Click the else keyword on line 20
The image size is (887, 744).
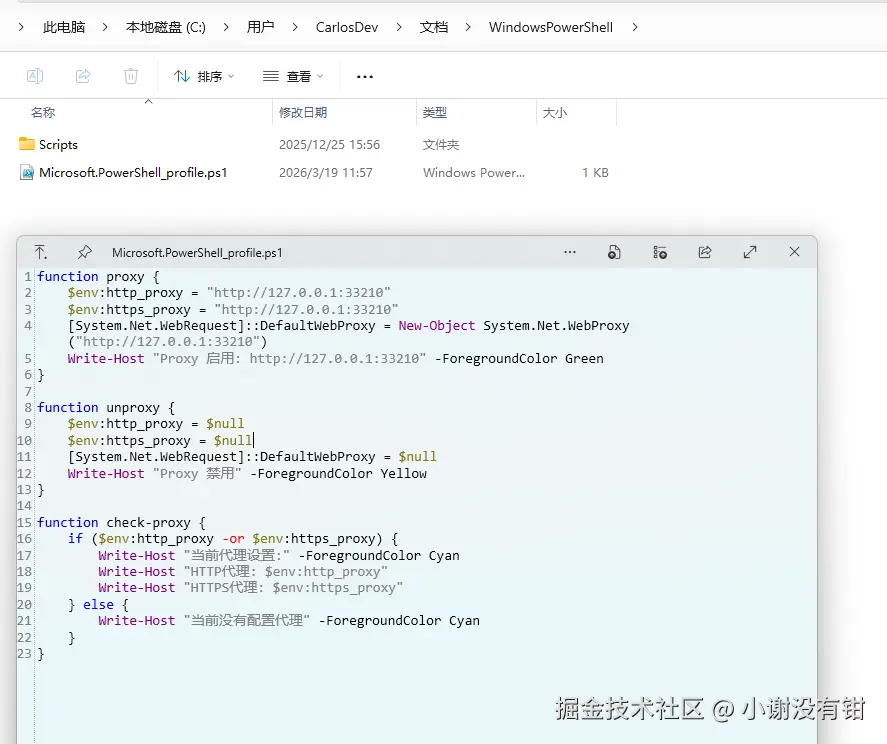click(98, 605)
